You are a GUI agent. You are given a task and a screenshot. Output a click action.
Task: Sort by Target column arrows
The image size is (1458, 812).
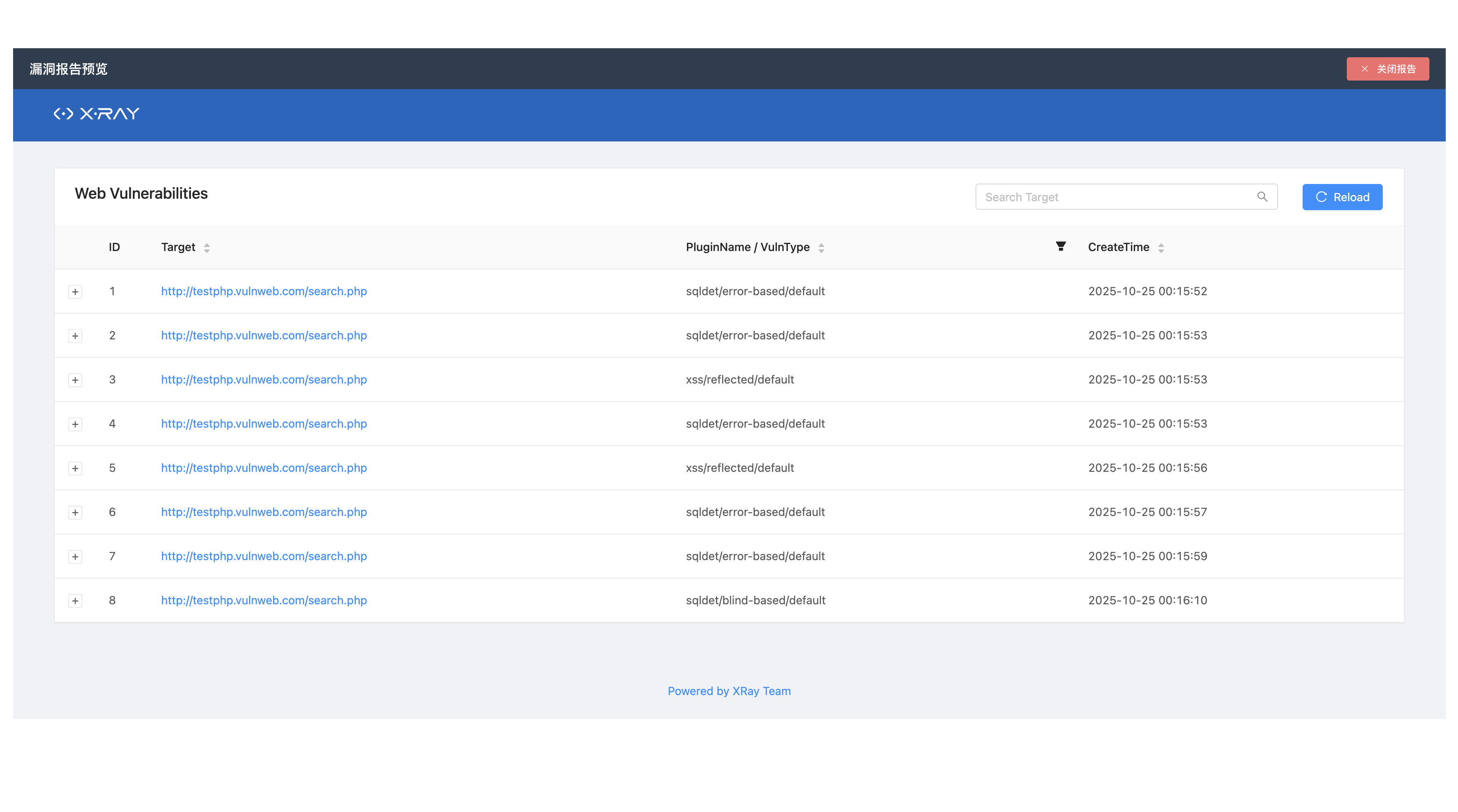[206, 248]
